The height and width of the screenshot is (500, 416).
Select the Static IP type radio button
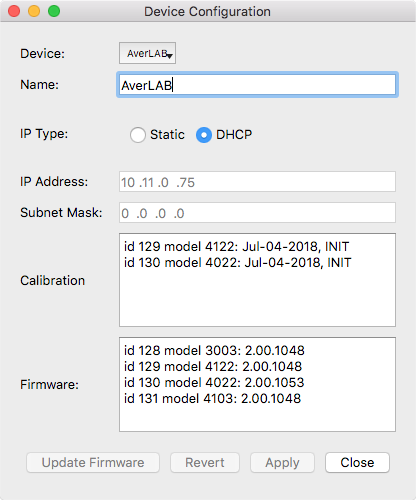pos(138,135)
